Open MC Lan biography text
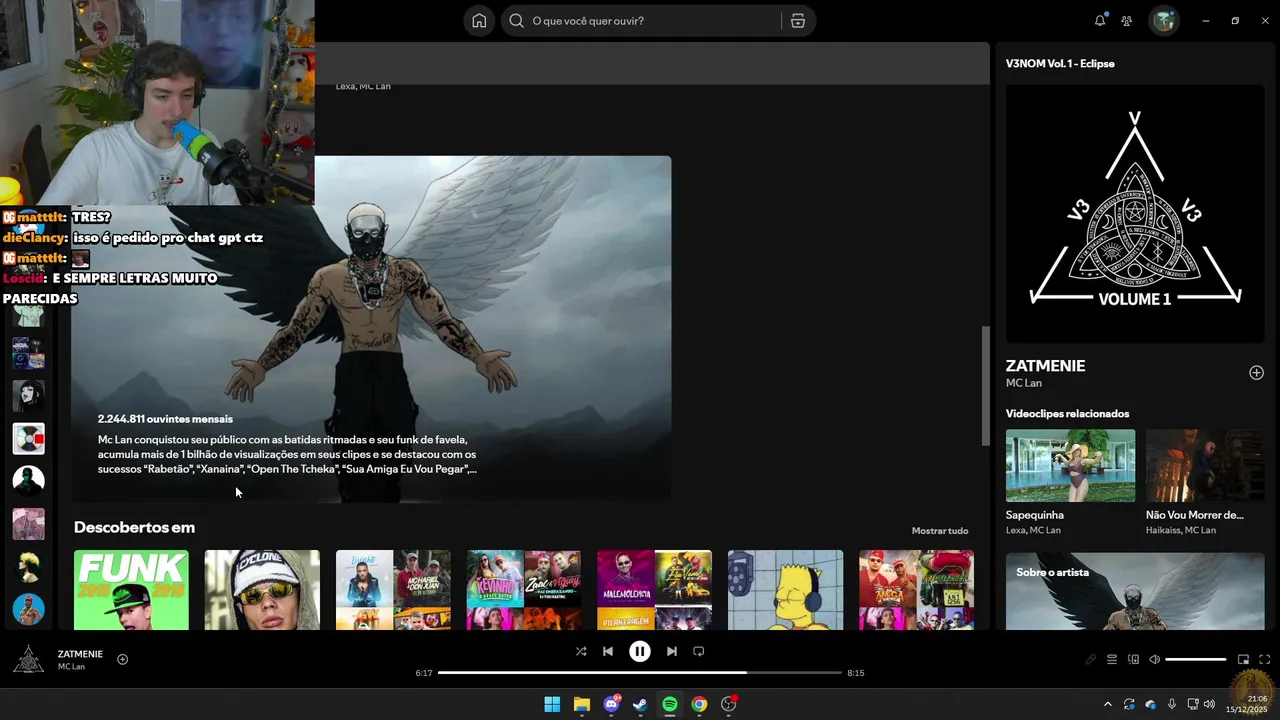Image resolution: width=1280 pixels, height=720 pixels. point(288,454)
